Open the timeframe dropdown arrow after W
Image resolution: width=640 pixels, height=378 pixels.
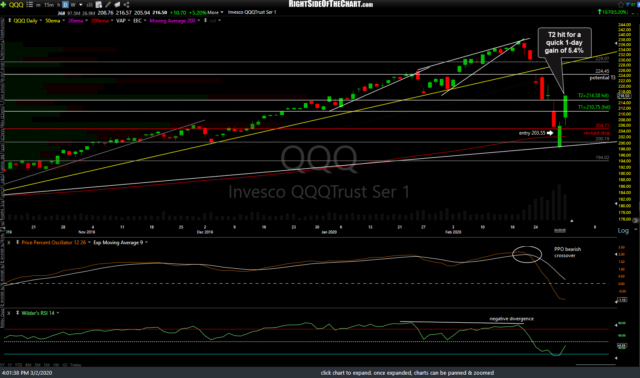point(81,5)
